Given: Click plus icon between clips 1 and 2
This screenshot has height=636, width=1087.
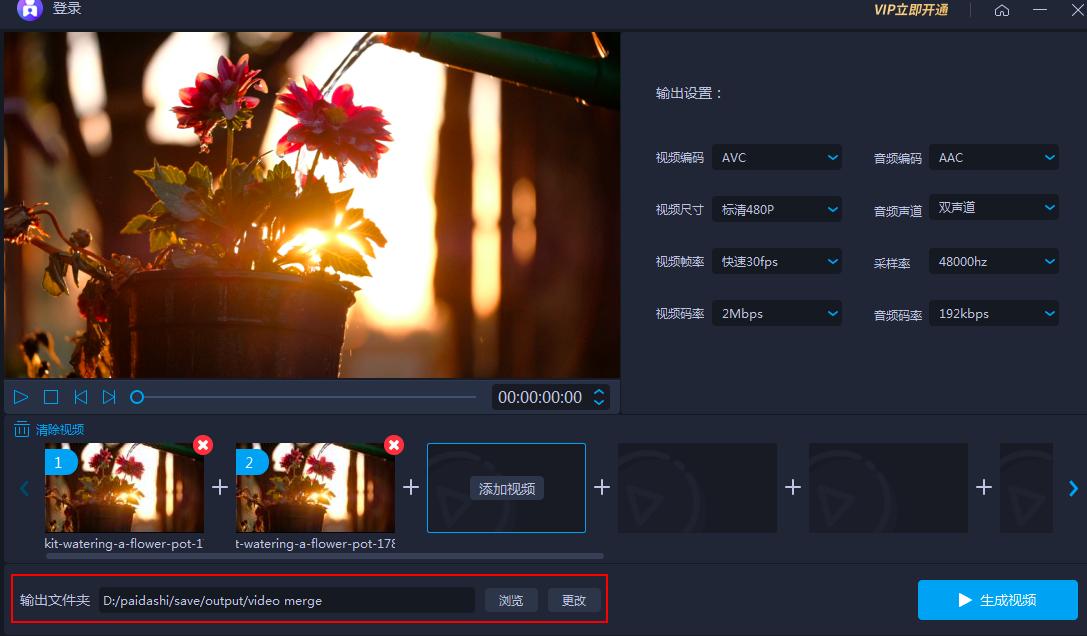Looking at the screenshot, I should [x=220, y=487].
